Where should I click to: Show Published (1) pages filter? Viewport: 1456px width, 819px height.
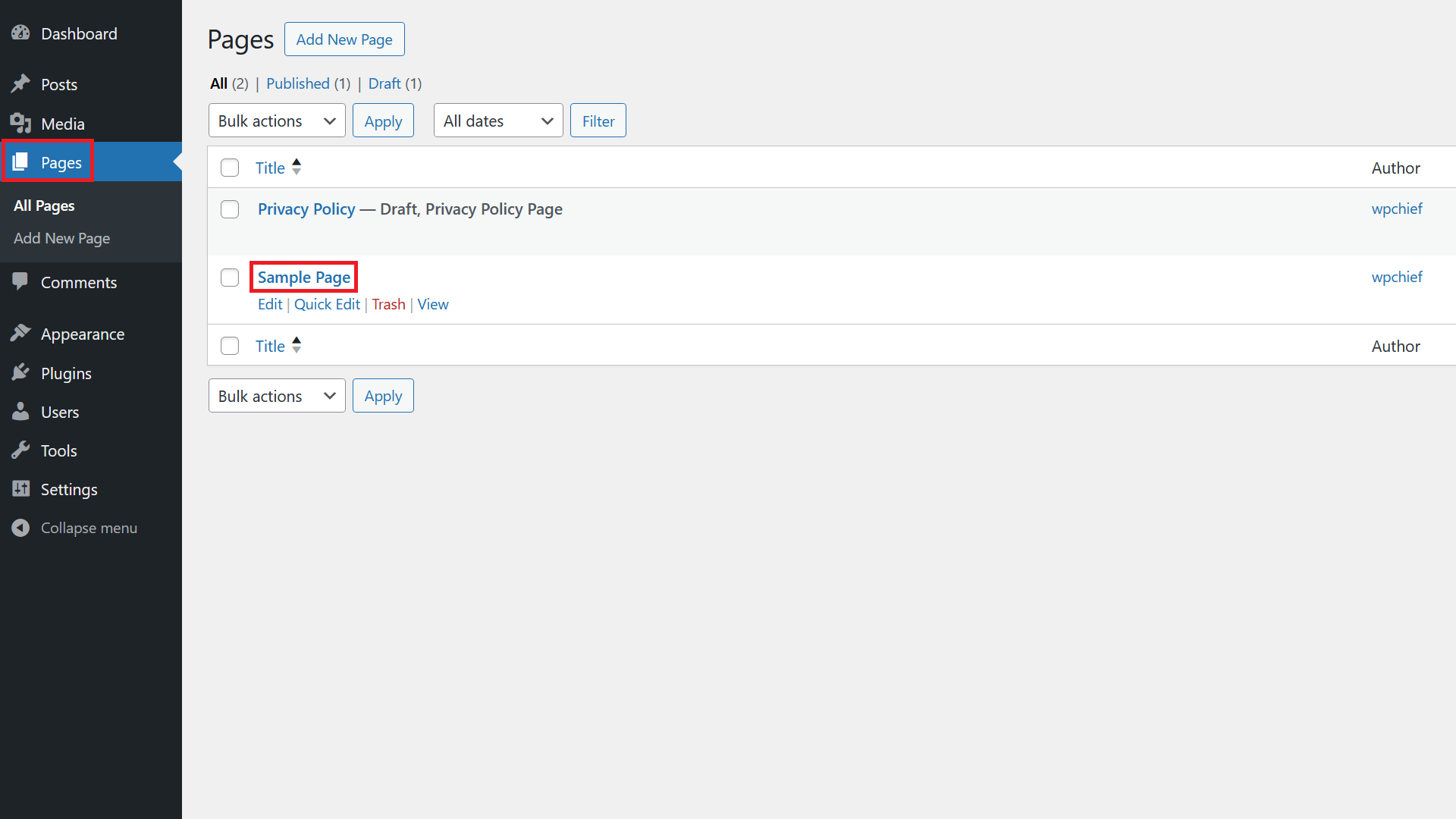309,83
